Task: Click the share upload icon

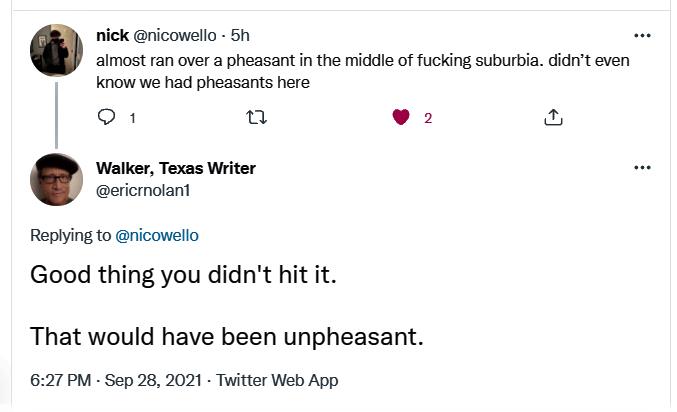Action: [x=553, y=118]
